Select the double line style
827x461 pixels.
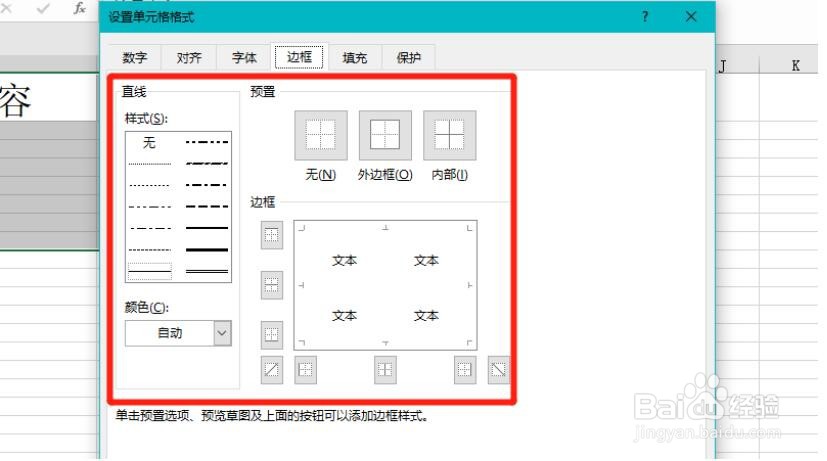click(x=207, y=271)
